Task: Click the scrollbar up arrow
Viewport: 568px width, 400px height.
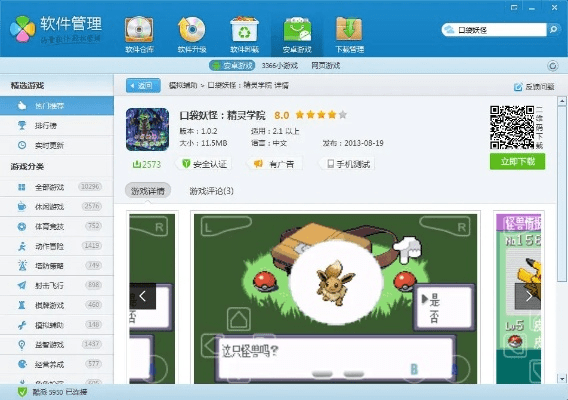Action: 562,101
